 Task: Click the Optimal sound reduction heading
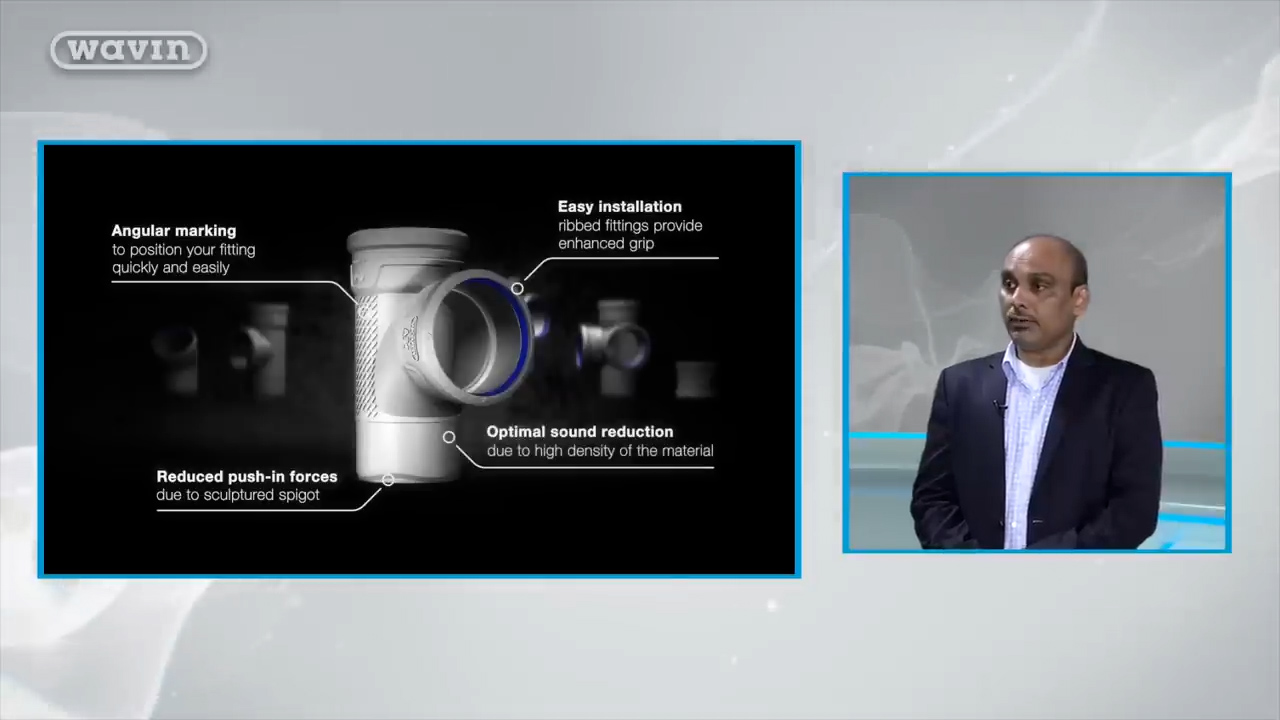pos(579,432)
